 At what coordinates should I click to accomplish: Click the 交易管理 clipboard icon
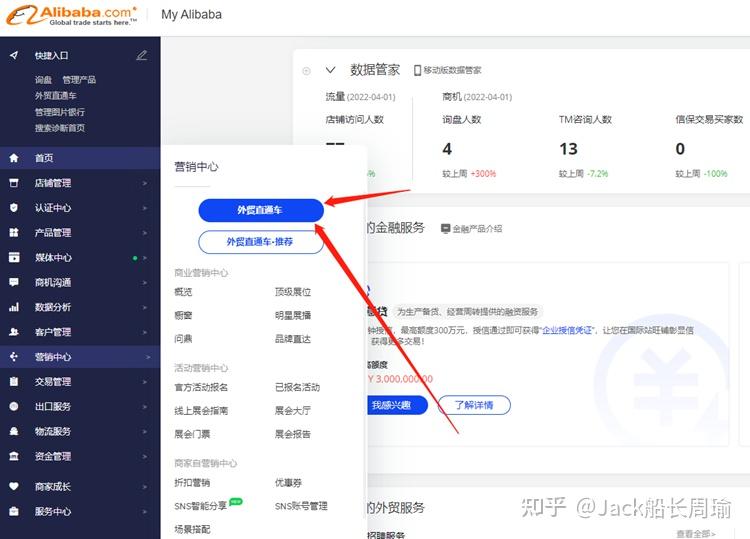pyautogui.click(x=14, y=382)
